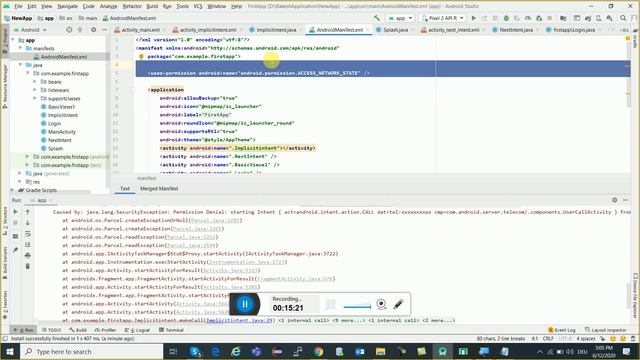
Task: Select AndroidManifest.xml in project tree
Action: [x=63, y=57]
